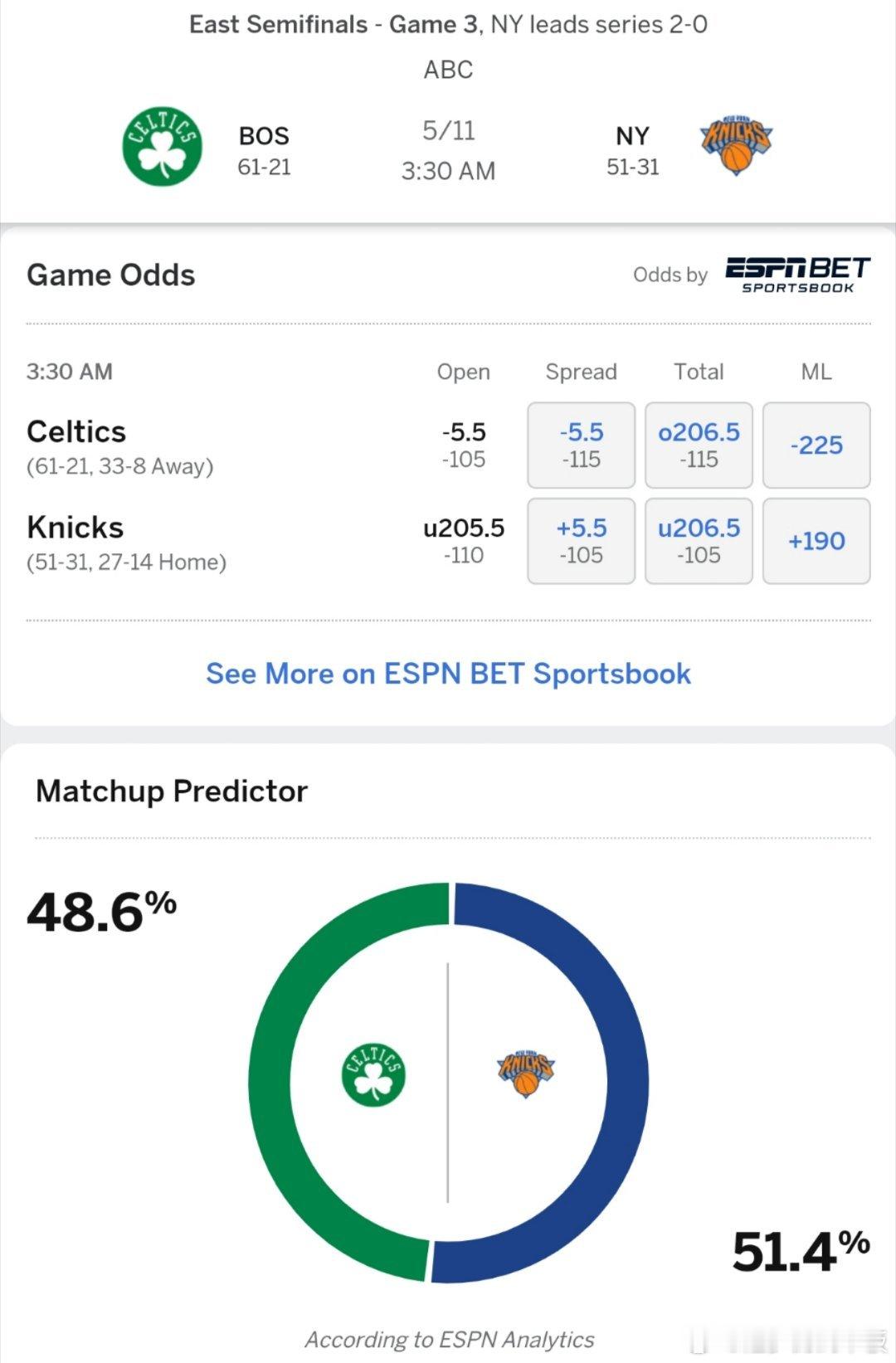Pick Celtics moneyline -225
896x1363 pixels.
point(816,445)
